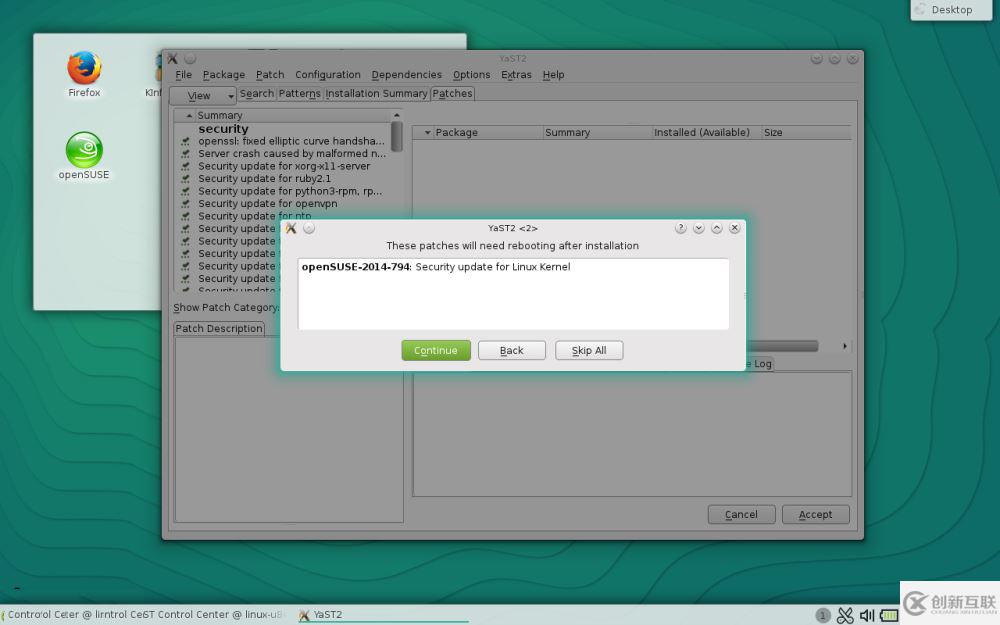Image resolution: width=1000 pixels, height=625 pixels.
Task: Select the Patch Description tab
Action: (x=219, y=328)
